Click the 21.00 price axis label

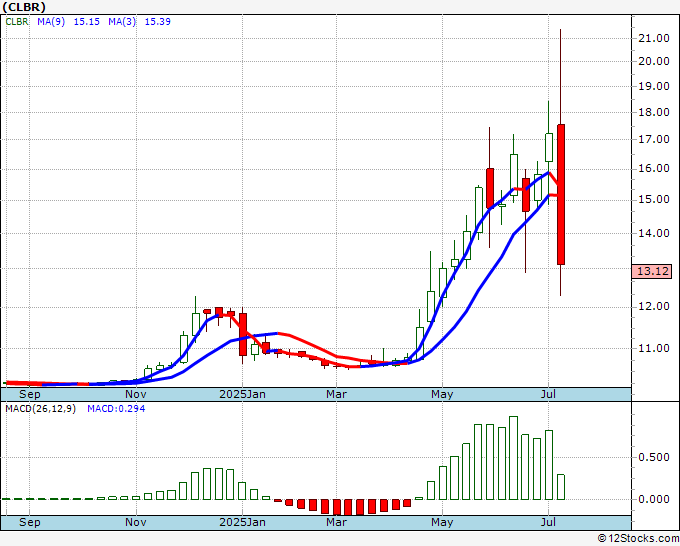(654, 39)
